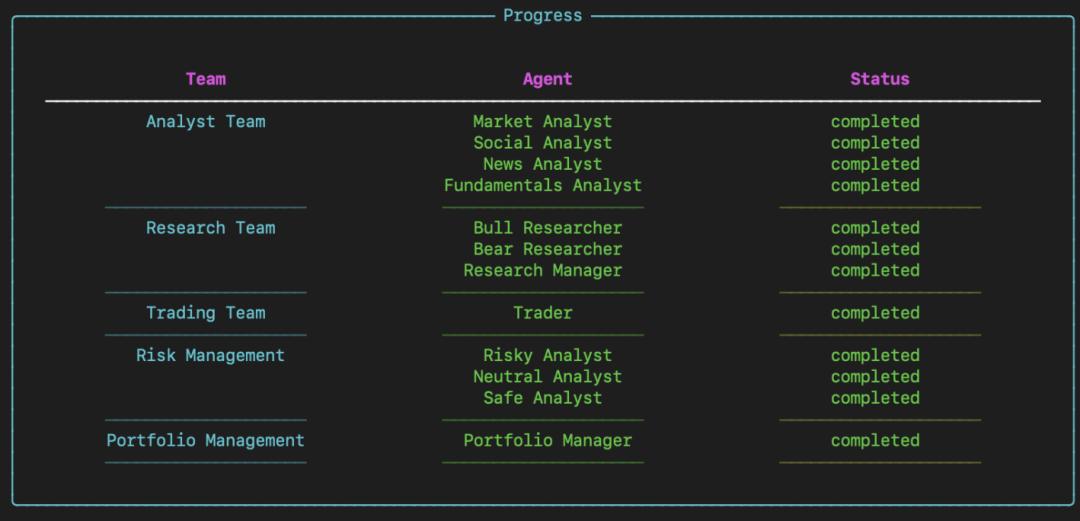The image size is (1080, 521).
Task: Click the Trader's completed status
Action: 875,313
